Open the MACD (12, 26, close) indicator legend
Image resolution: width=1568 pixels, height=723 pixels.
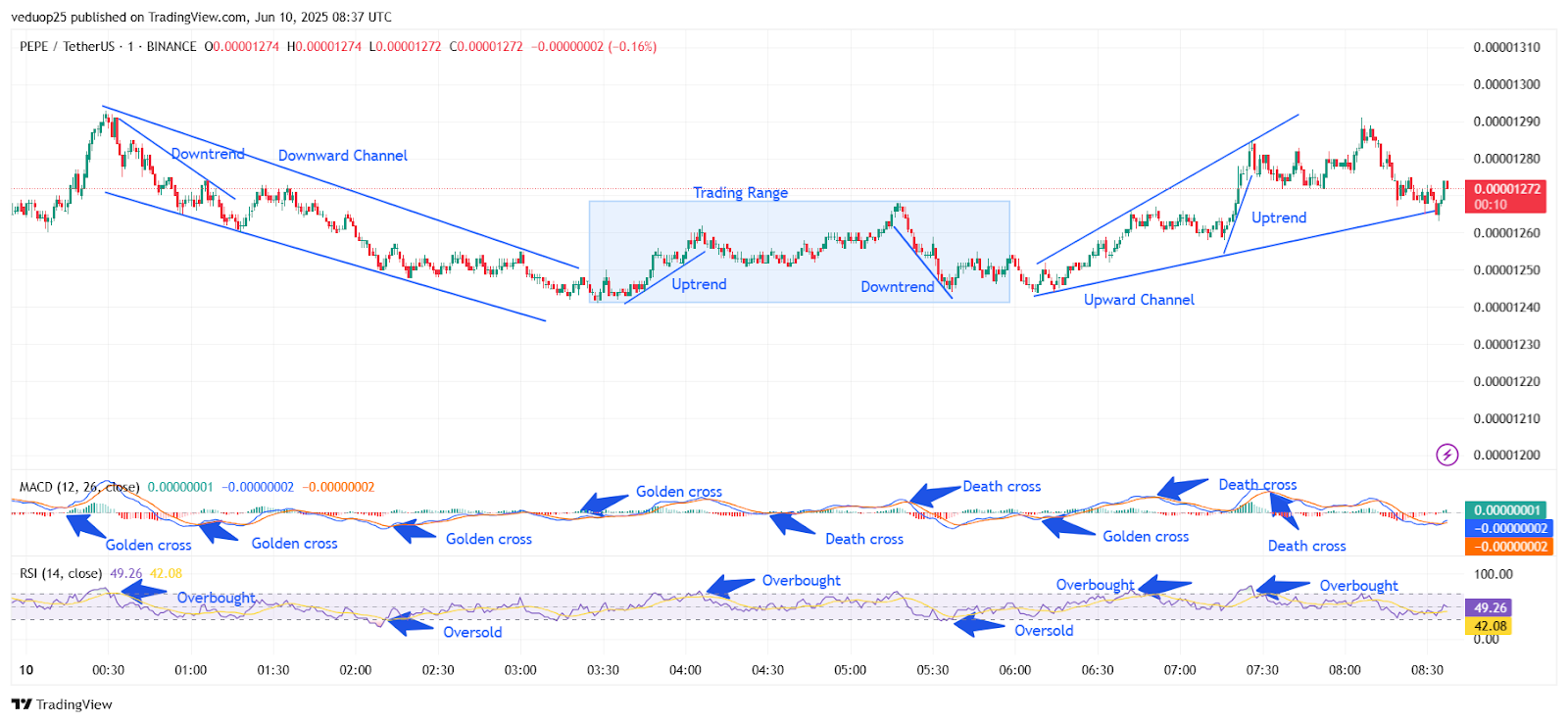point(79,487)
